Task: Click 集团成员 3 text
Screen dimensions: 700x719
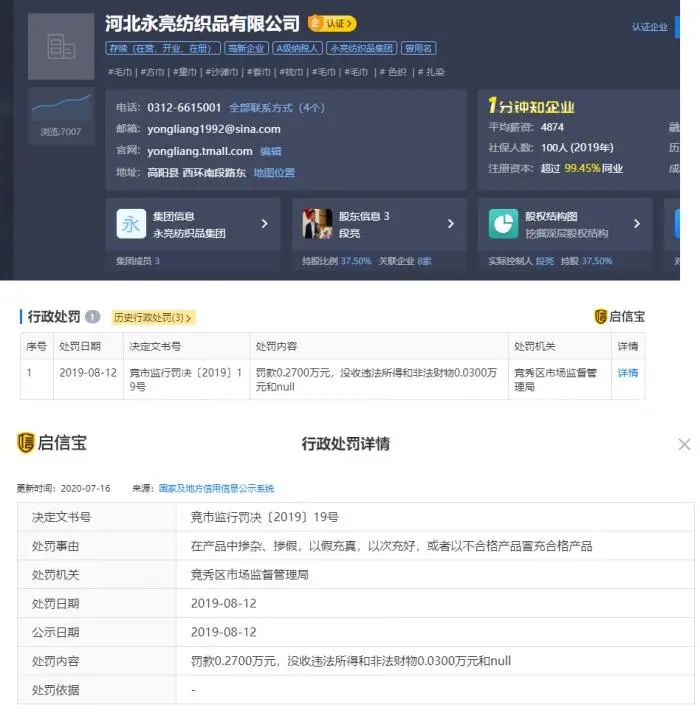Action: (x=138, y=261)
